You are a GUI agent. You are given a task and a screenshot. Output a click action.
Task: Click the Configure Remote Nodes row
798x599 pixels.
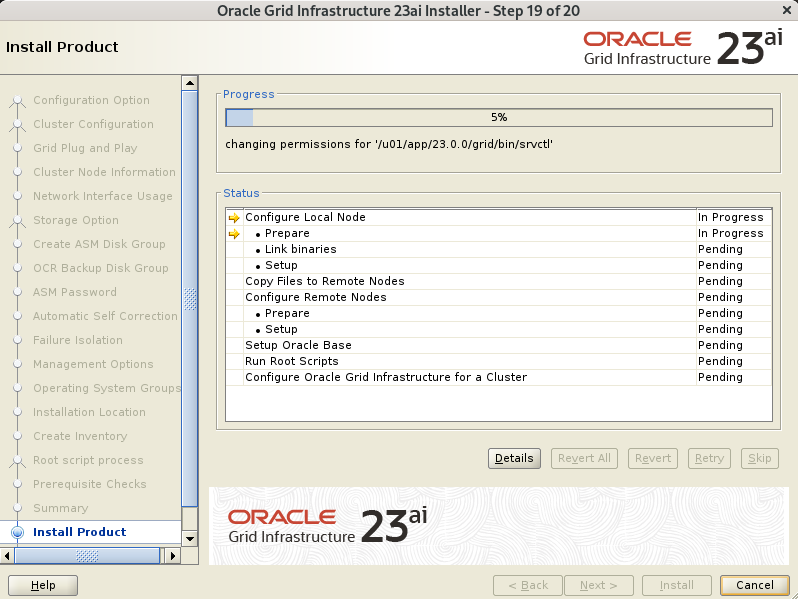tap(499, 297)
